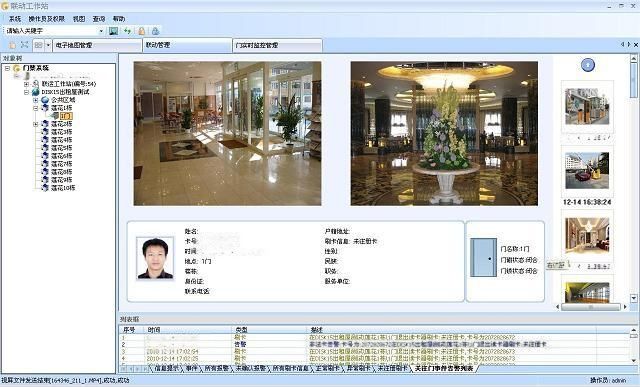This screenshot has width=640, height=387.
Task: Open the keyword search dropdown arrow
Action: pyautogui.click(x=101, y=31)
